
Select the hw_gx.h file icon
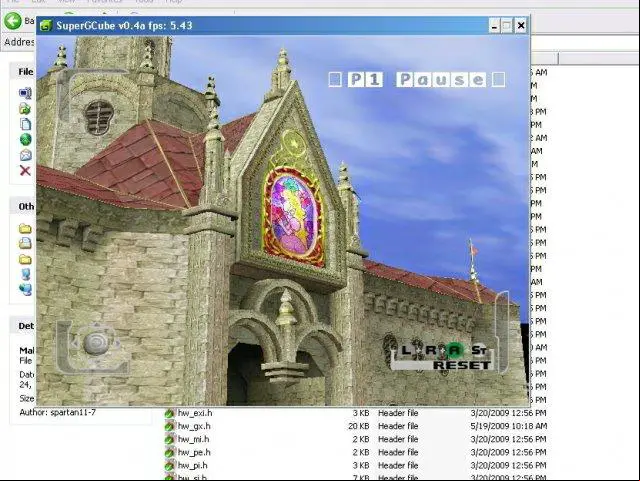tap(169, 426)
